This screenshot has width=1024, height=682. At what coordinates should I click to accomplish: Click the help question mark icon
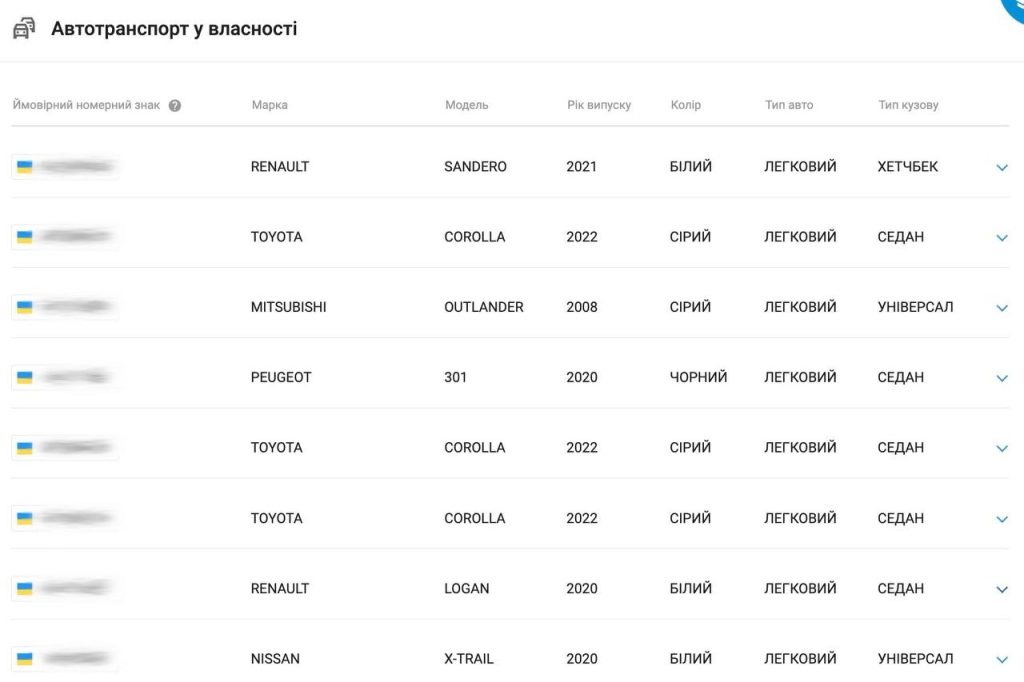click(175, 106)
